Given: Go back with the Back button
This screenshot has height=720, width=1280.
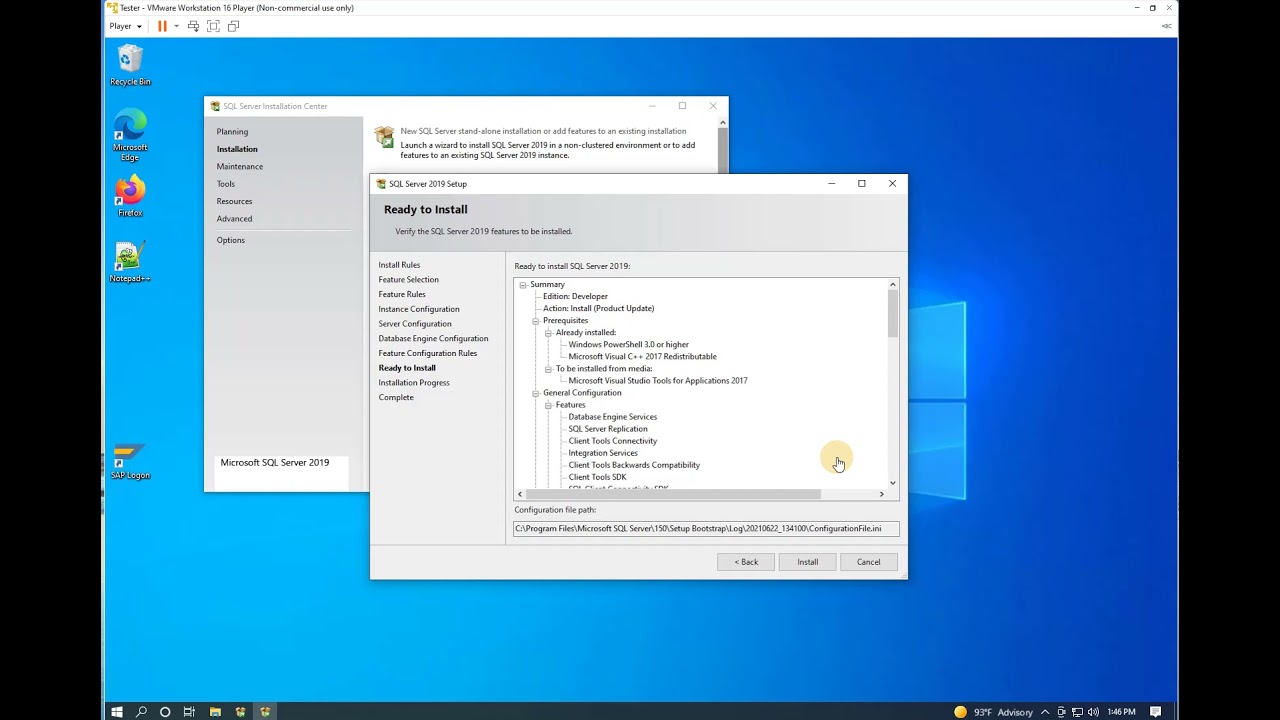Looking at the screenshot, I should pos(745,562).
